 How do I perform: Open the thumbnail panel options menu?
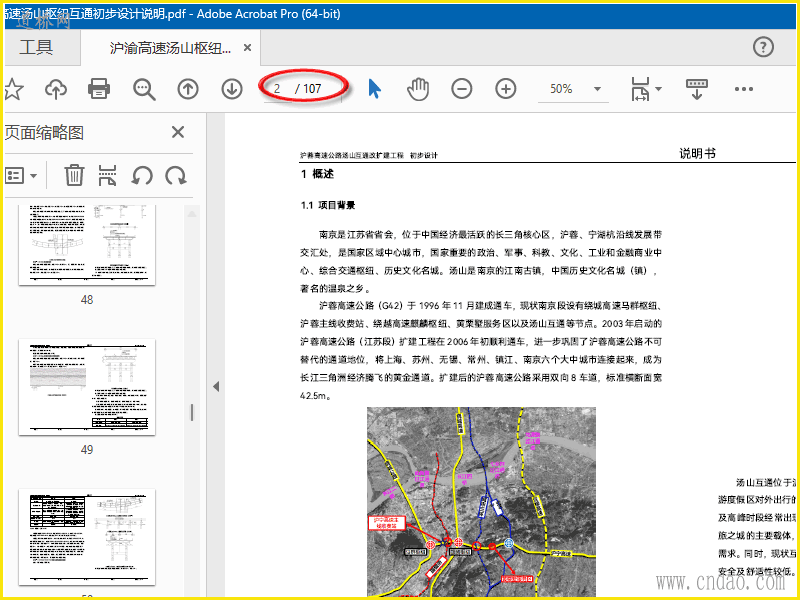tap(21, 176)
